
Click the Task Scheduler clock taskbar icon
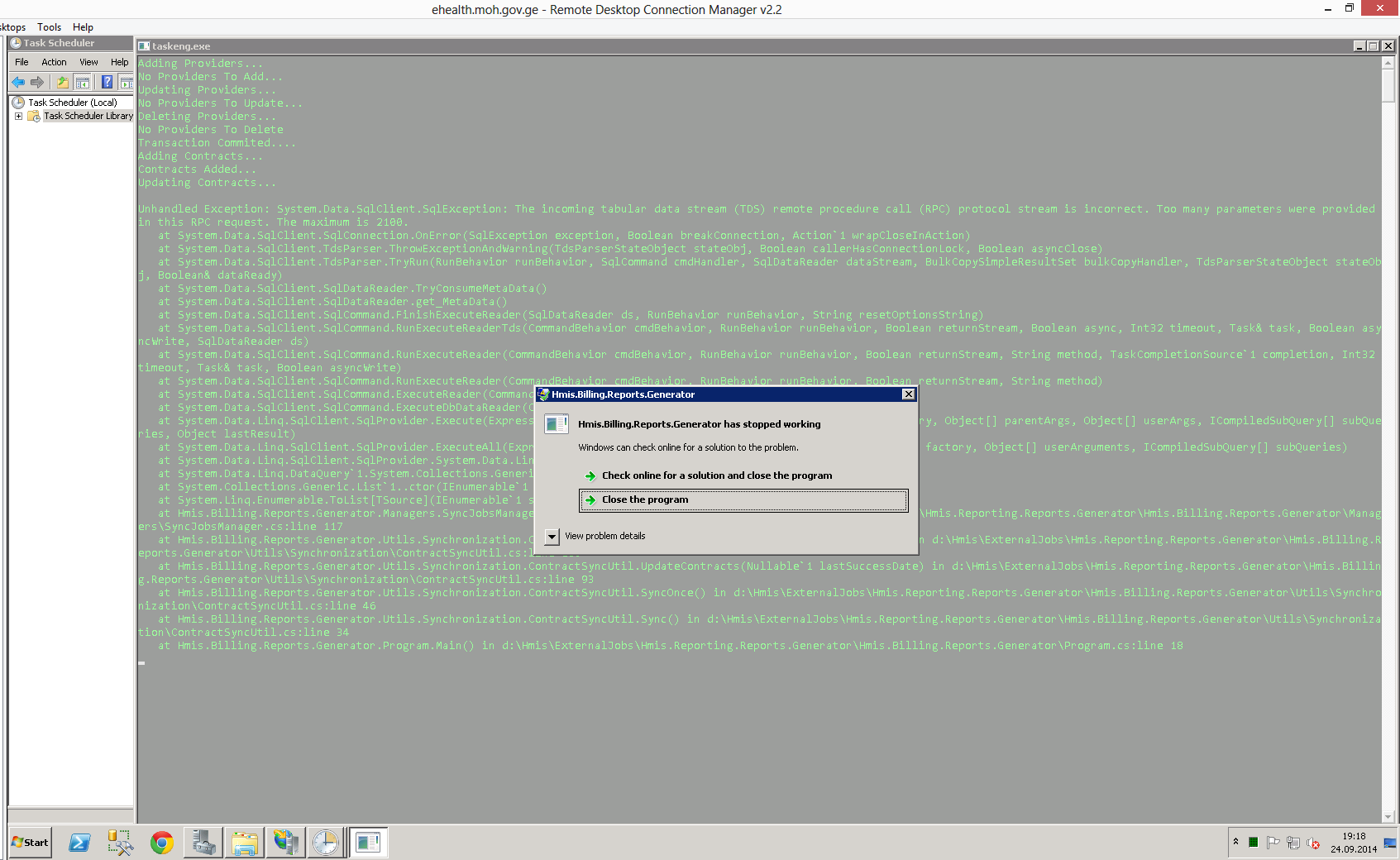[x=326, y=843]
